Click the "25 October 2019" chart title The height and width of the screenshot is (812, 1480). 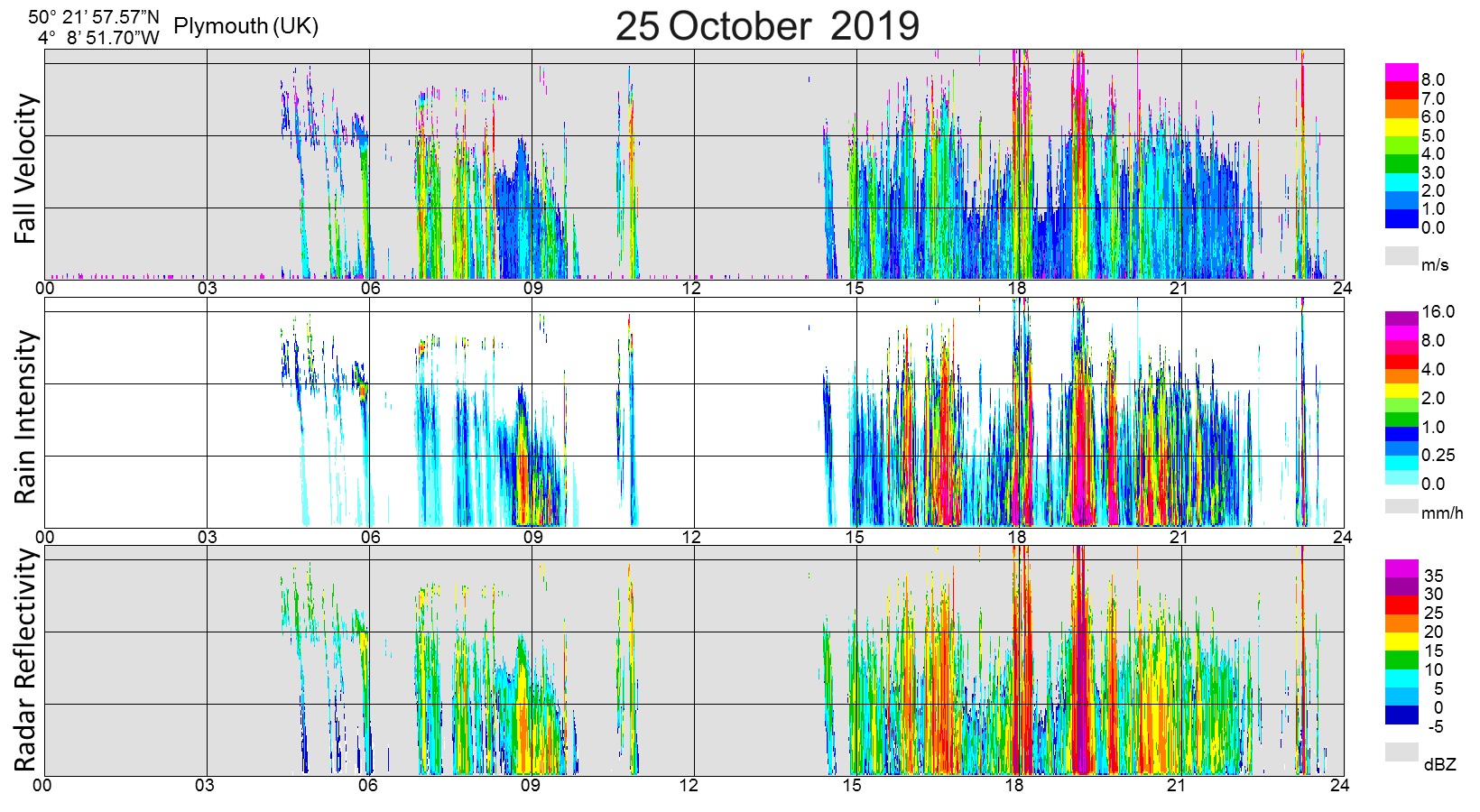click(x=767, y=25)
